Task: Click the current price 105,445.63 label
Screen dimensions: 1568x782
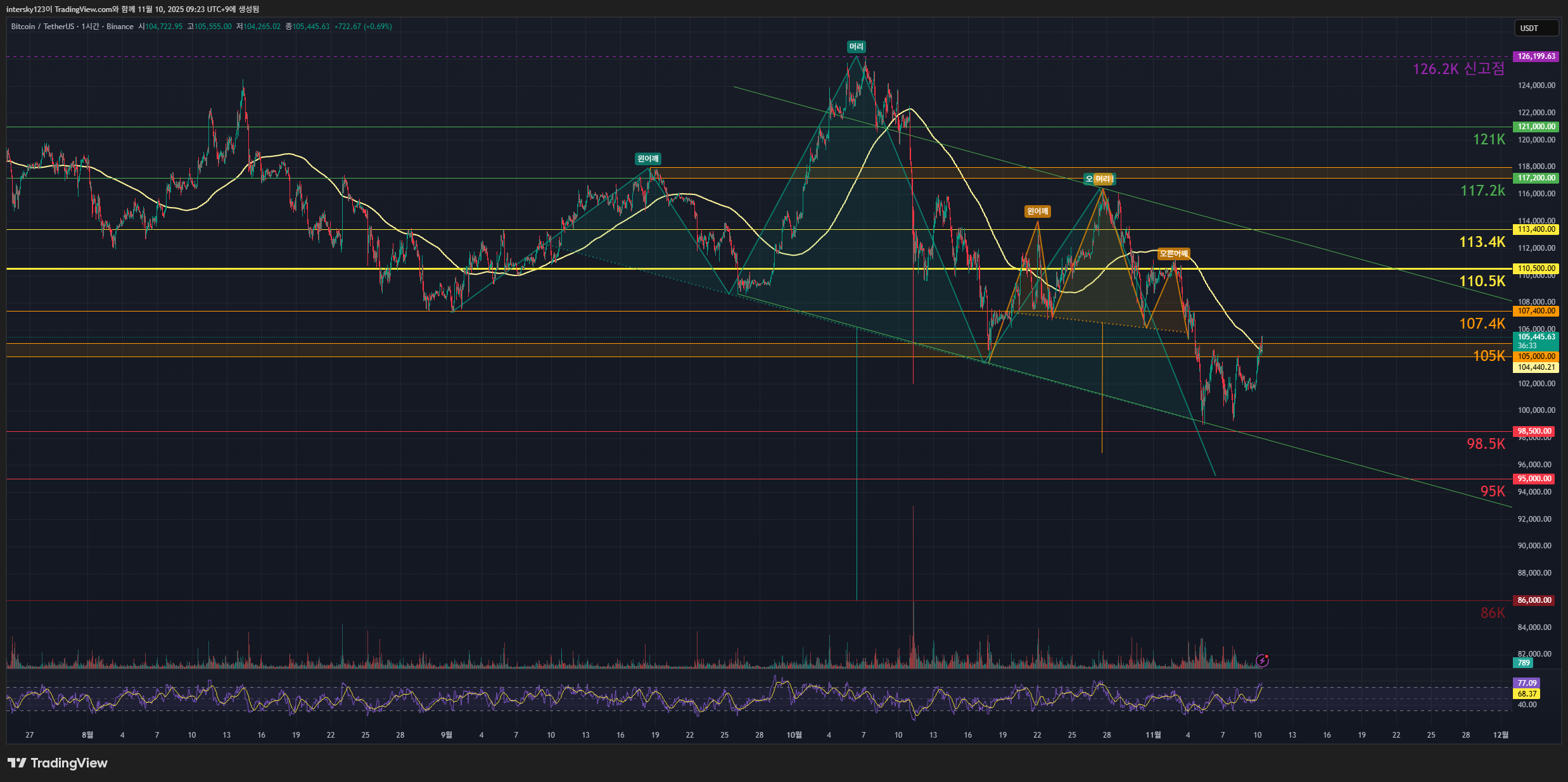Action: [1536, 337]
